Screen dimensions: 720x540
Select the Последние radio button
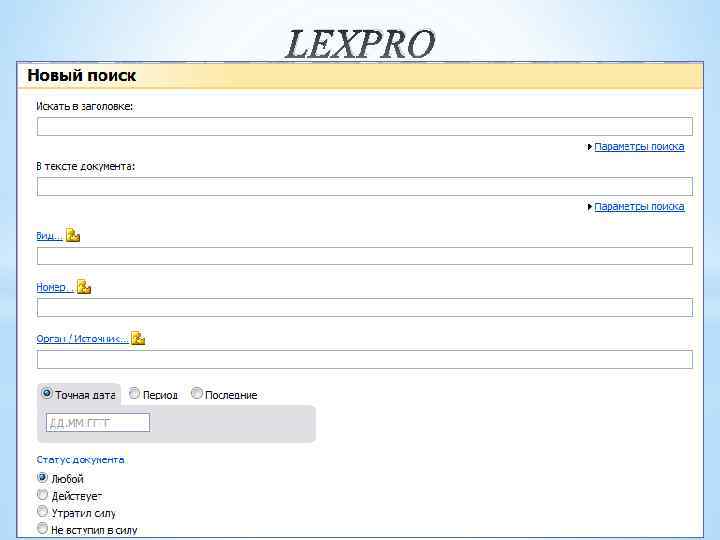pyautogui.click(x=197, y=394)
